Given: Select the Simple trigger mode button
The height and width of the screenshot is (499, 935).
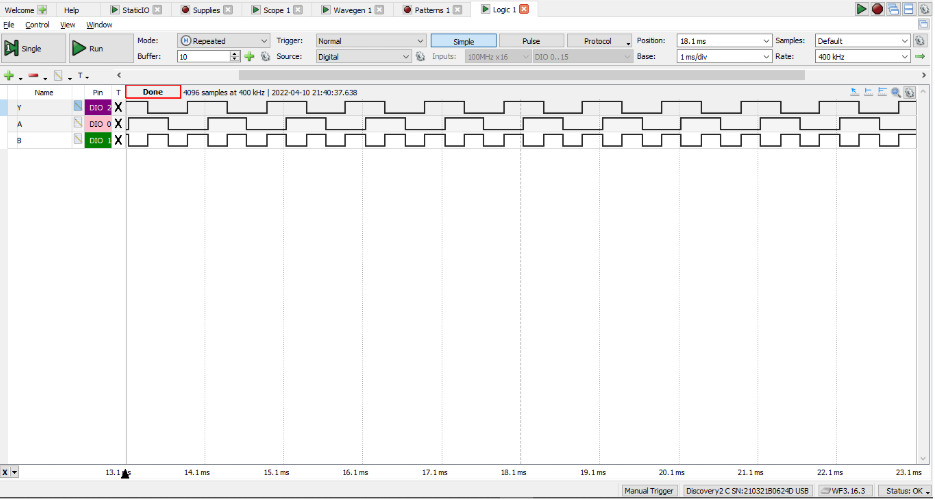Looking at the screenshot, I should click(x=464, y=41).
